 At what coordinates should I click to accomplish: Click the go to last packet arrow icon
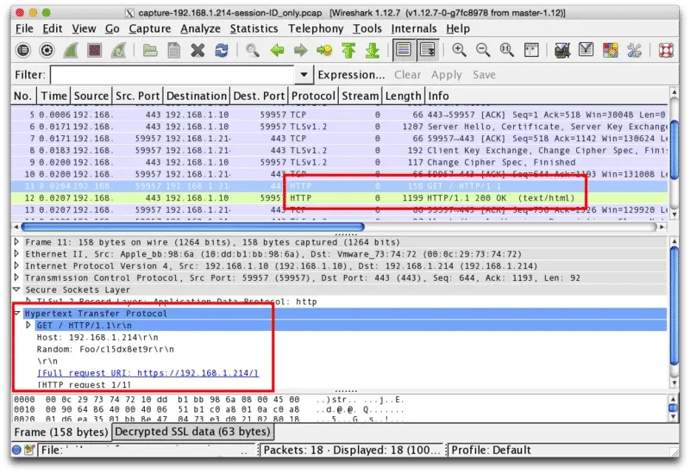click(x=371, y=50)
